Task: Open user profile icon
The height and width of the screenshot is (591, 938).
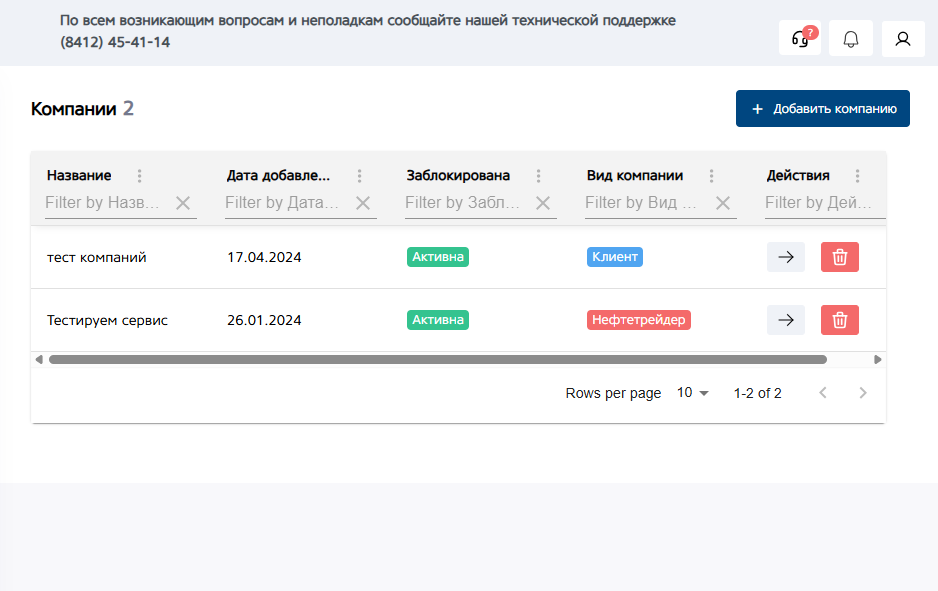Action: [x=903, y=38]
